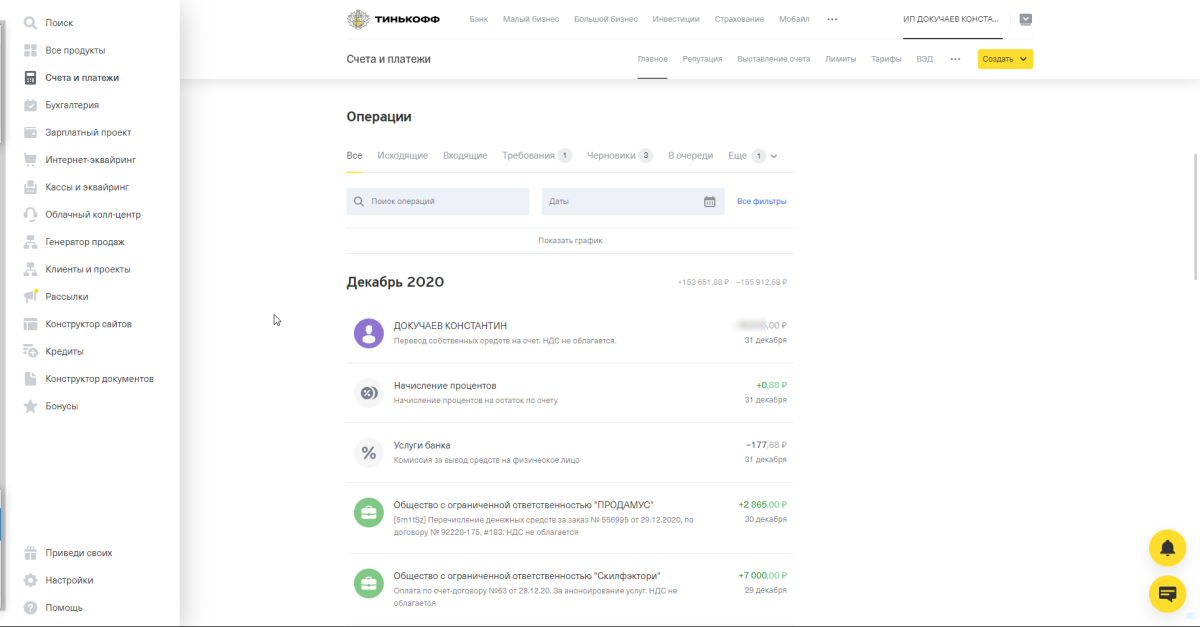Image resolution: width=1200 pixels, height=627 pixels.
Task: Click the Все фильтры link
Action: tap(762, 201)
